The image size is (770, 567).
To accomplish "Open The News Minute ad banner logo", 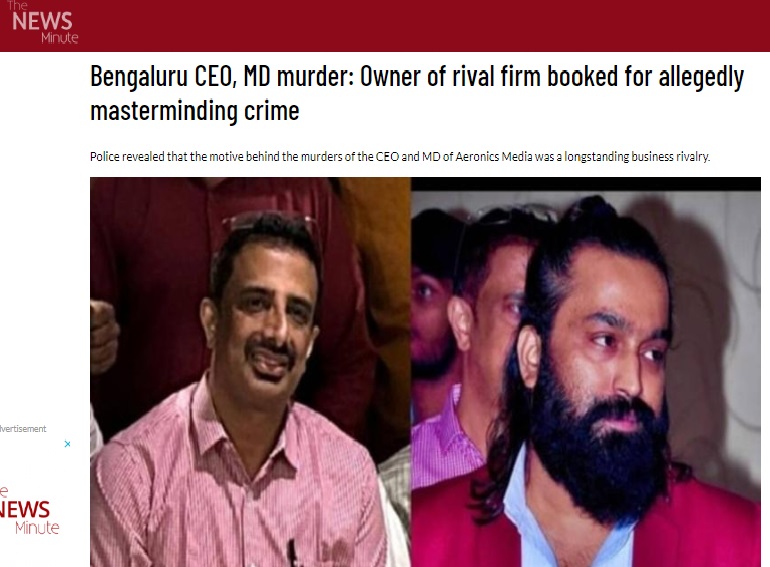I will [x=29, y=511].
